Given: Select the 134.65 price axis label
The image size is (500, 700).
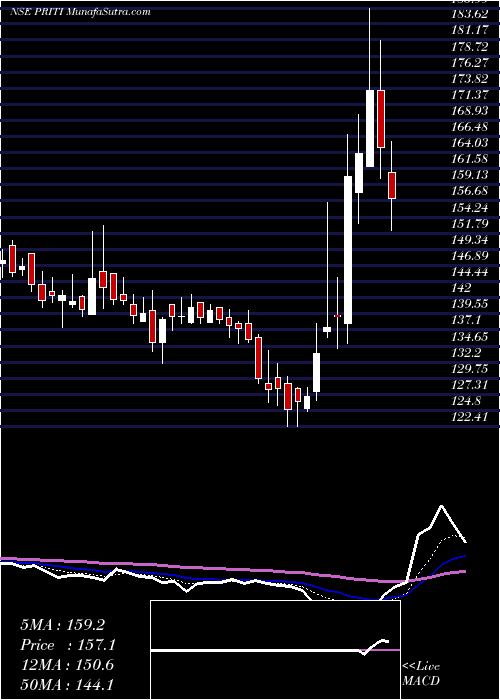Looking at the screenshot, I should 469,336.
